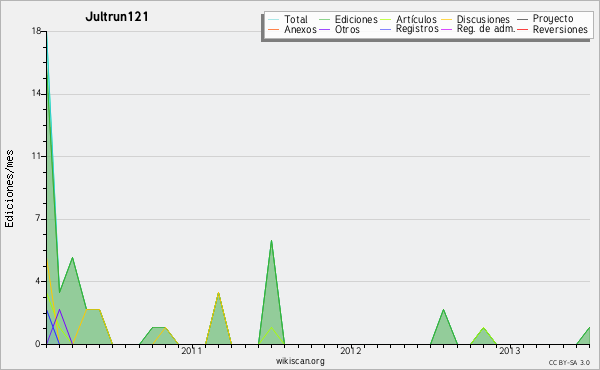Click the chart title Jultrun121

(x=117, y=17)
